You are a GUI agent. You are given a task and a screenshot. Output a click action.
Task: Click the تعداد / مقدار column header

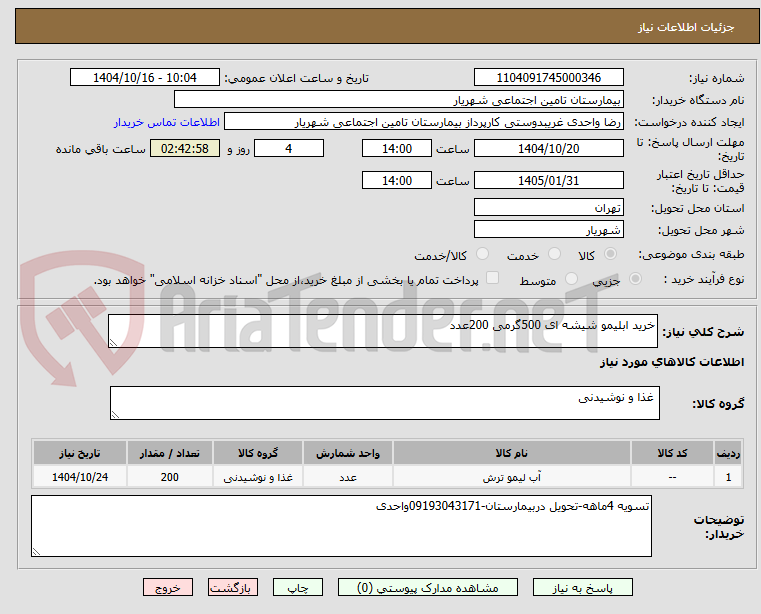pyautogui.click(x=169, y=453)
